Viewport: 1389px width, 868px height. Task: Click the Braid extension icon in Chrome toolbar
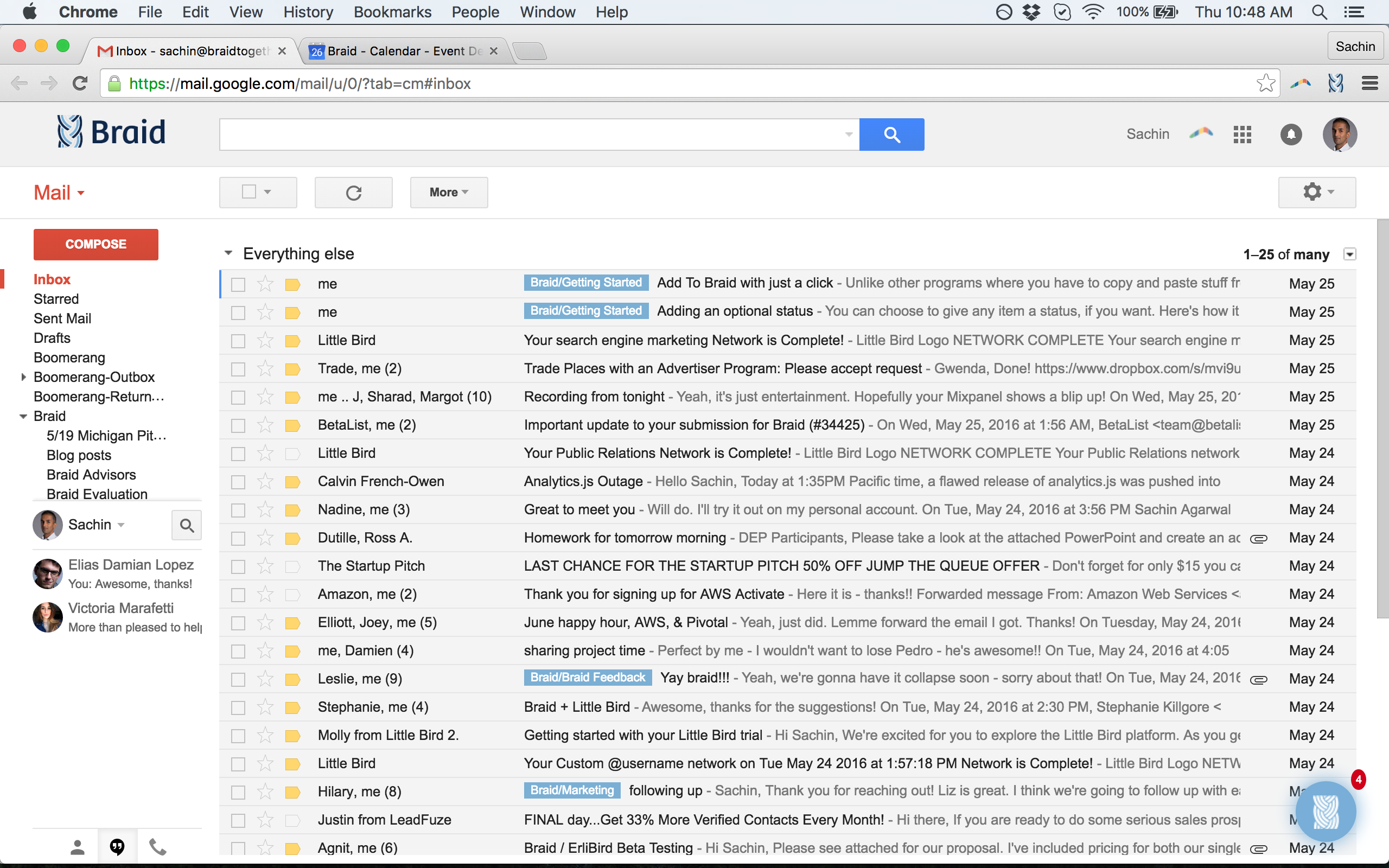click(1335, 84)
